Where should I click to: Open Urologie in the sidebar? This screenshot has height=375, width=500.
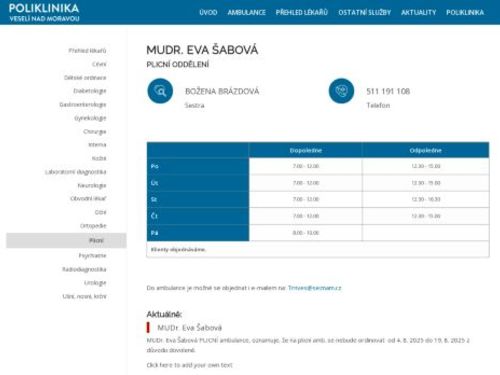coord(95,283)
